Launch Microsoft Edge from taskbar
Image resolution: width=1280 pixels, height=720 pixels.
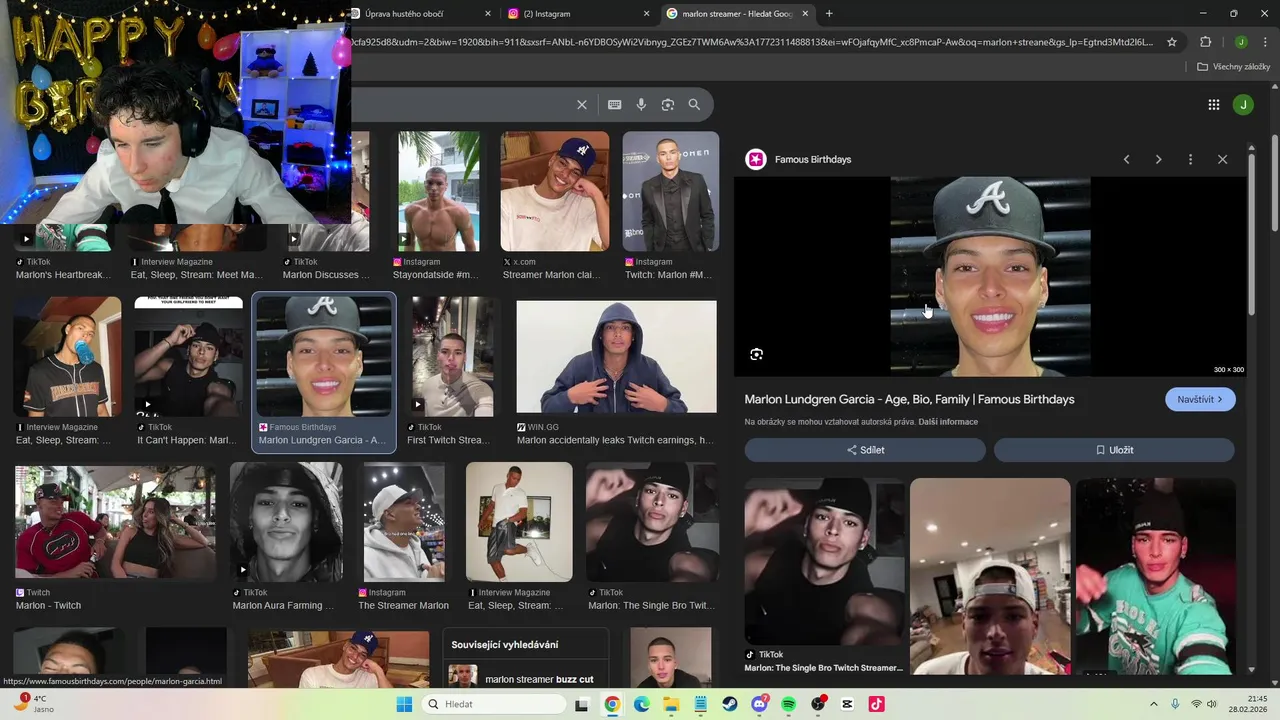[641, 704]
